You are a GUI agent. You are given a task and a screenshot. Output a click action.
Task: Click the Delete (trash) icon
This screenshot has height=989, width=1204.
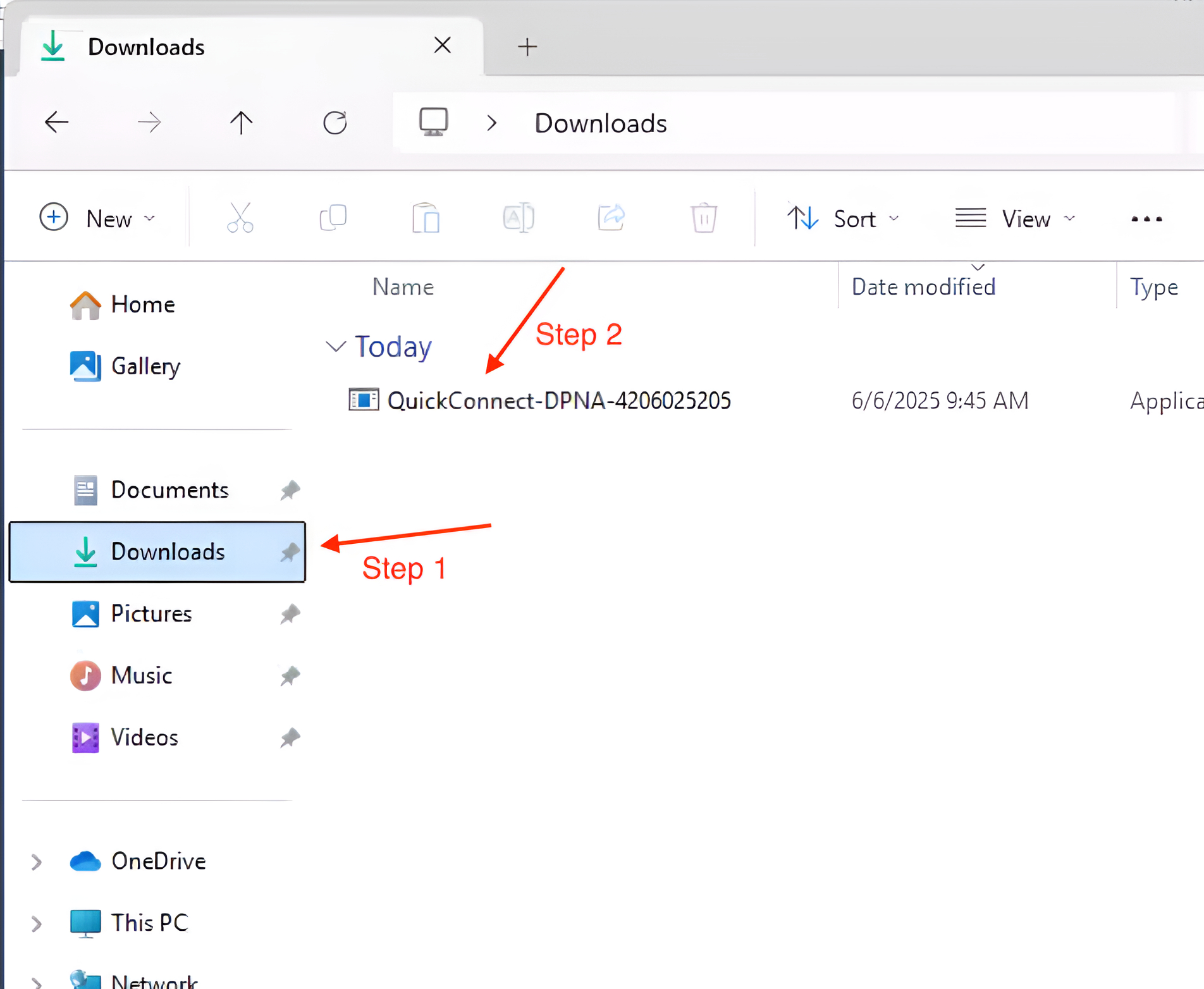[704, 218]
